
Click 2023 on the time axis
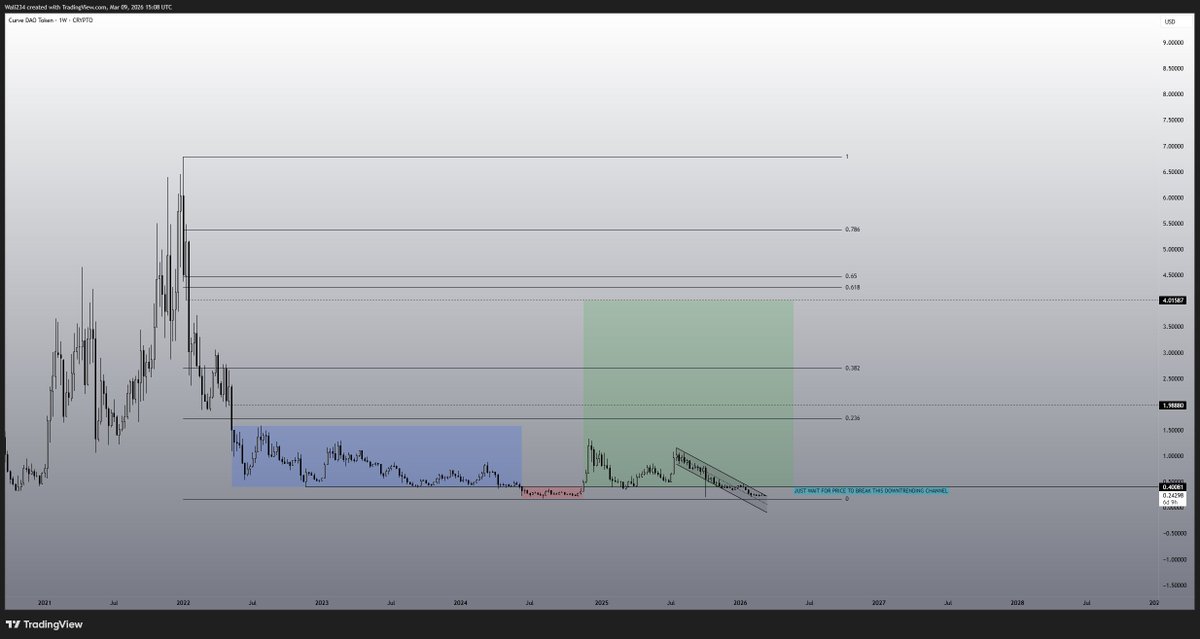[x=322, y=603]
